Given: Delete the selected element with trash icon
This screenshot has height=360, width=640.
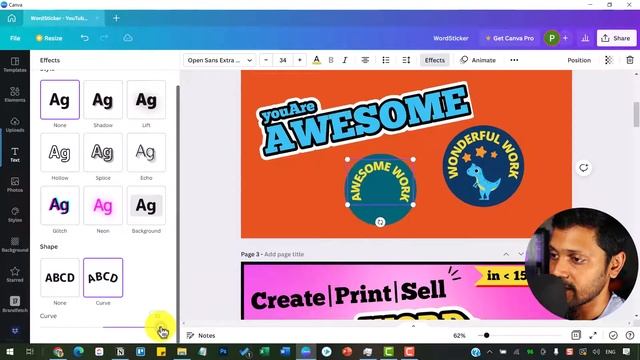Looking at the screenshot, I should pos(630,60).
